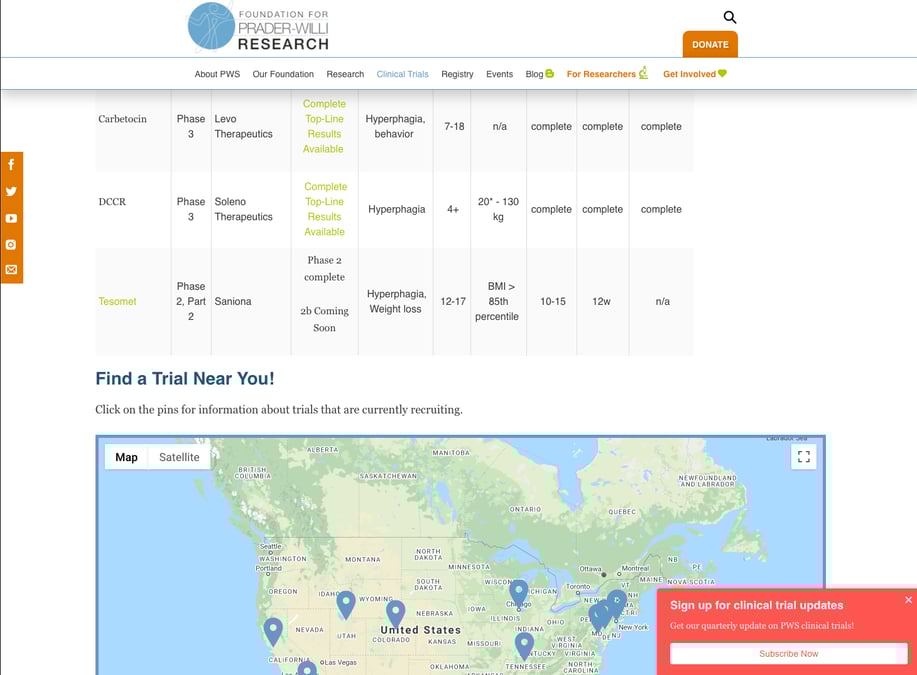Open the Clinical Trials menu item
This screenshot has width=917, height=675.
point(402,74)
